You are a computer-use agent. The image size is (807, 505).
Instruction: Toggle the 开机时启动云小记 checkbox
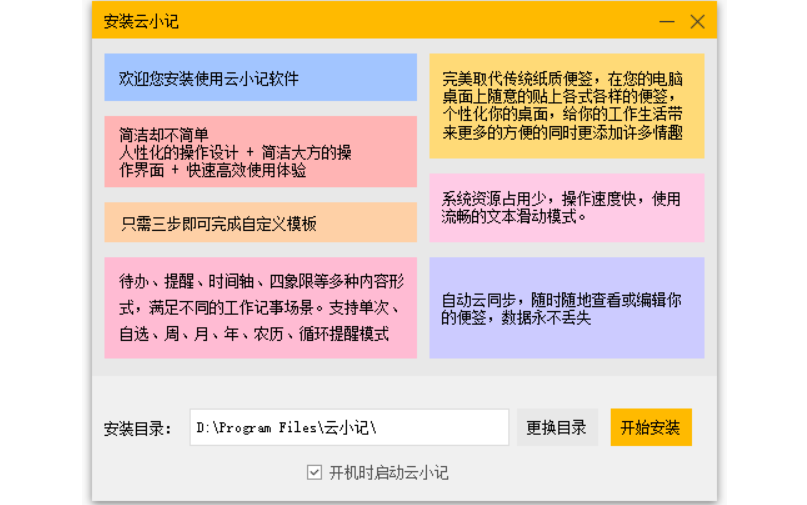(x=314, y=472)
